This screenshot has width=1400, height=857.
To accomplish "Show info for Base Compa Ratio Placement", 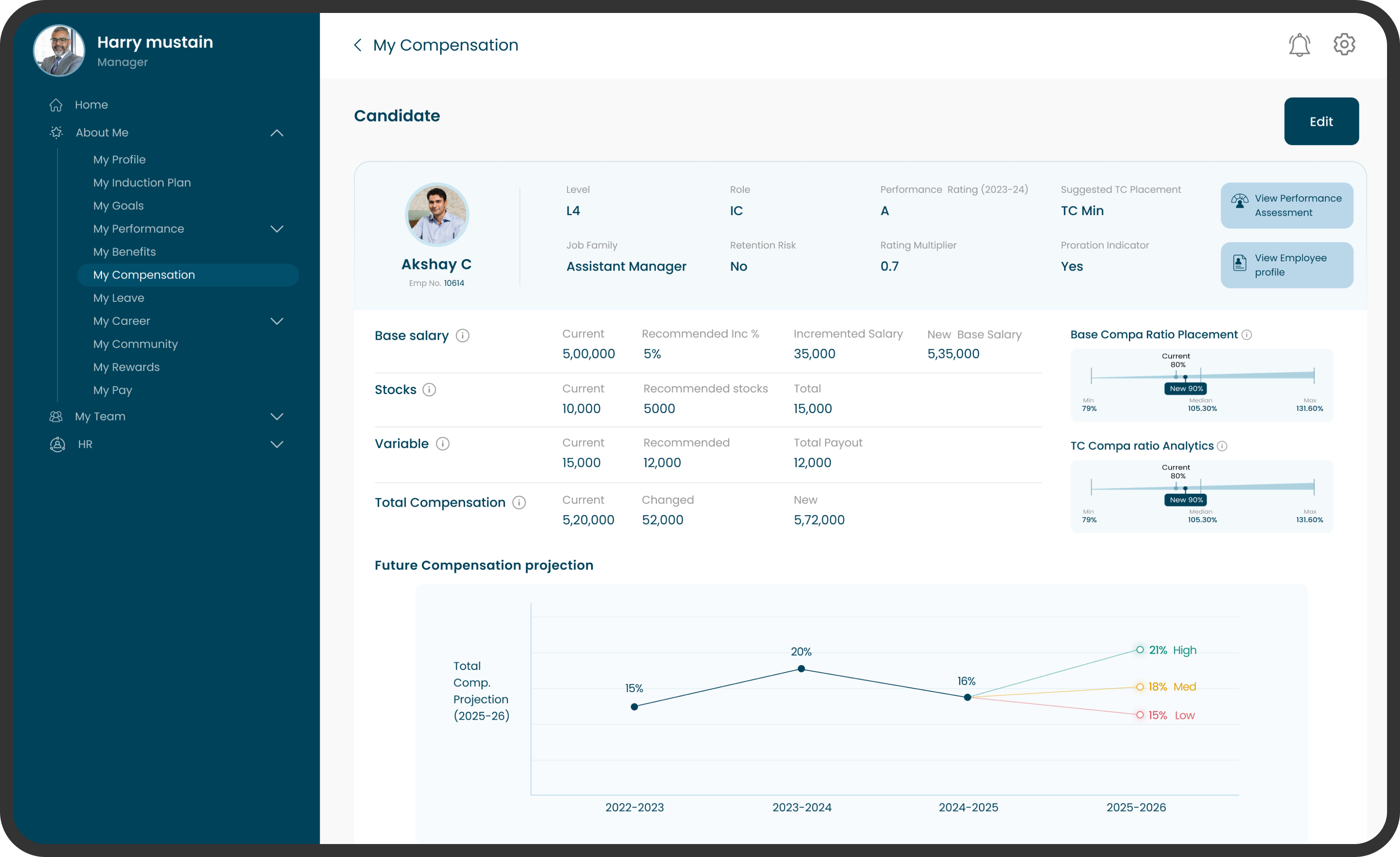I will (1246, 335).
